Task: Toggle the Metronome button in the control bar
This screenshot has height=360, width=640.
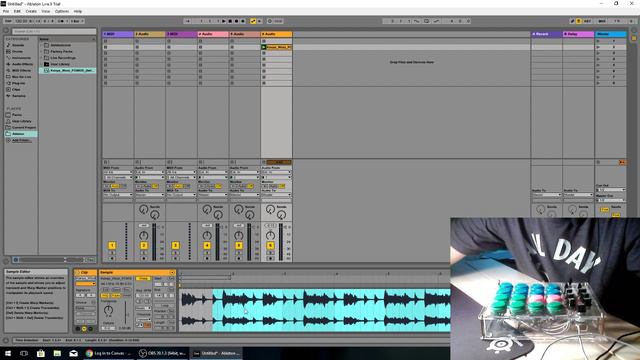Action: (x=62, y=21)
